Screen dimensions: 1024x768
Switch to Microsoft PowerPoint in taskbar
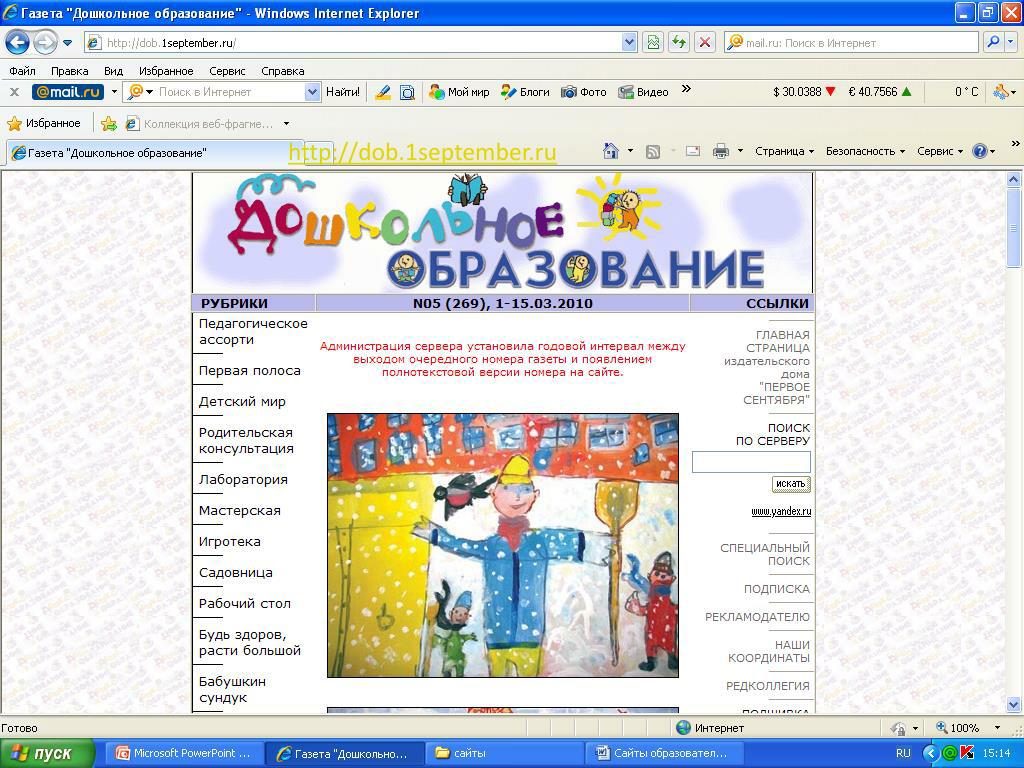[184, 754]
